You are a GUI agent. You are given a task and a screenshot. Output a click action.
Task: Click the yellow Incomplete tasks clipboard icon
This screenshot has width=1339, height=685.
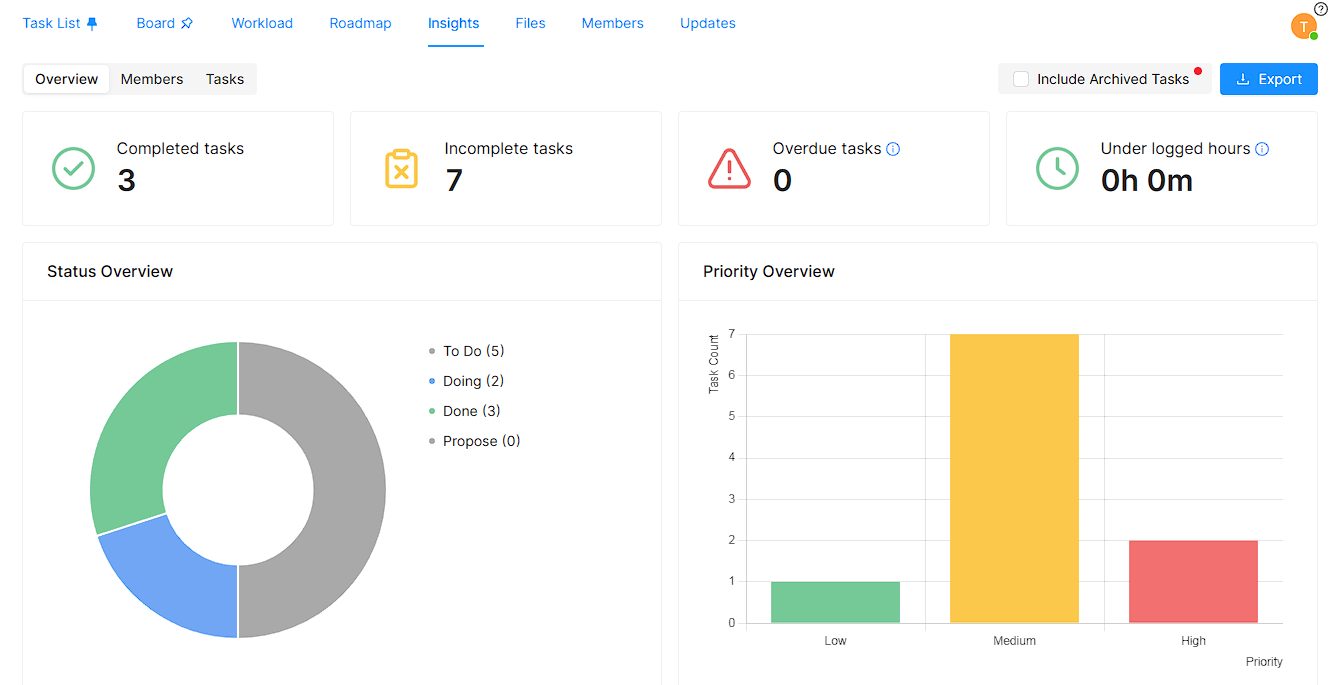point(401,169)
